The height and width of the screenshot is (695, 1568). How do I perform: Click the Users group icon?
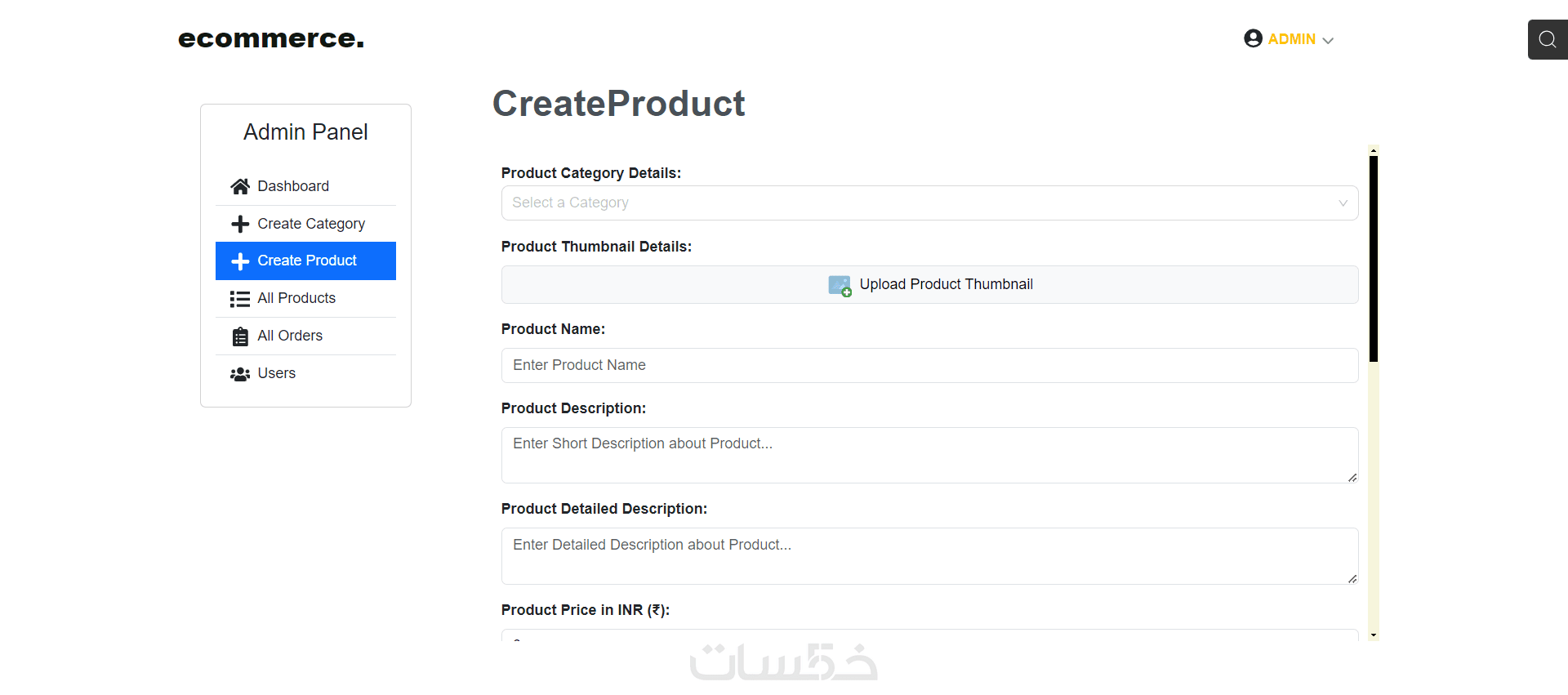click(x=240, y=374)
